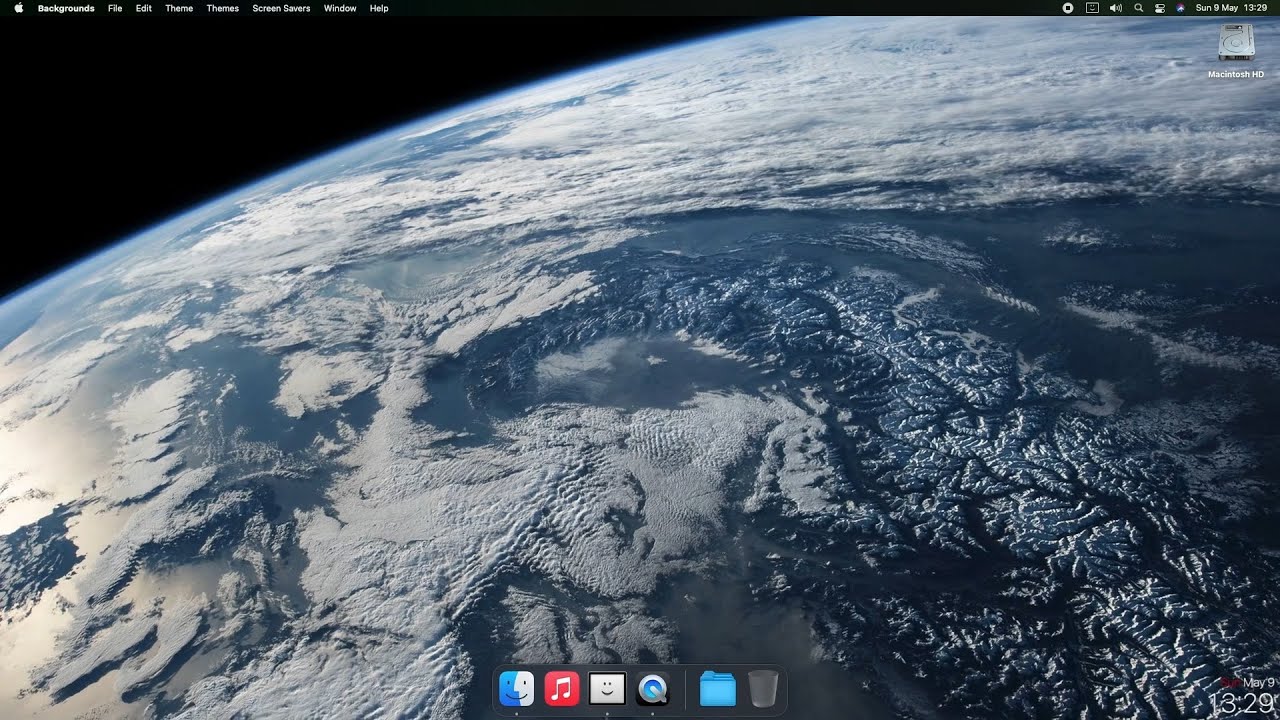Open the smiley-face Backgrounds app in Dock
Screen dimensions: 1280x720
[x=607, y=689]
